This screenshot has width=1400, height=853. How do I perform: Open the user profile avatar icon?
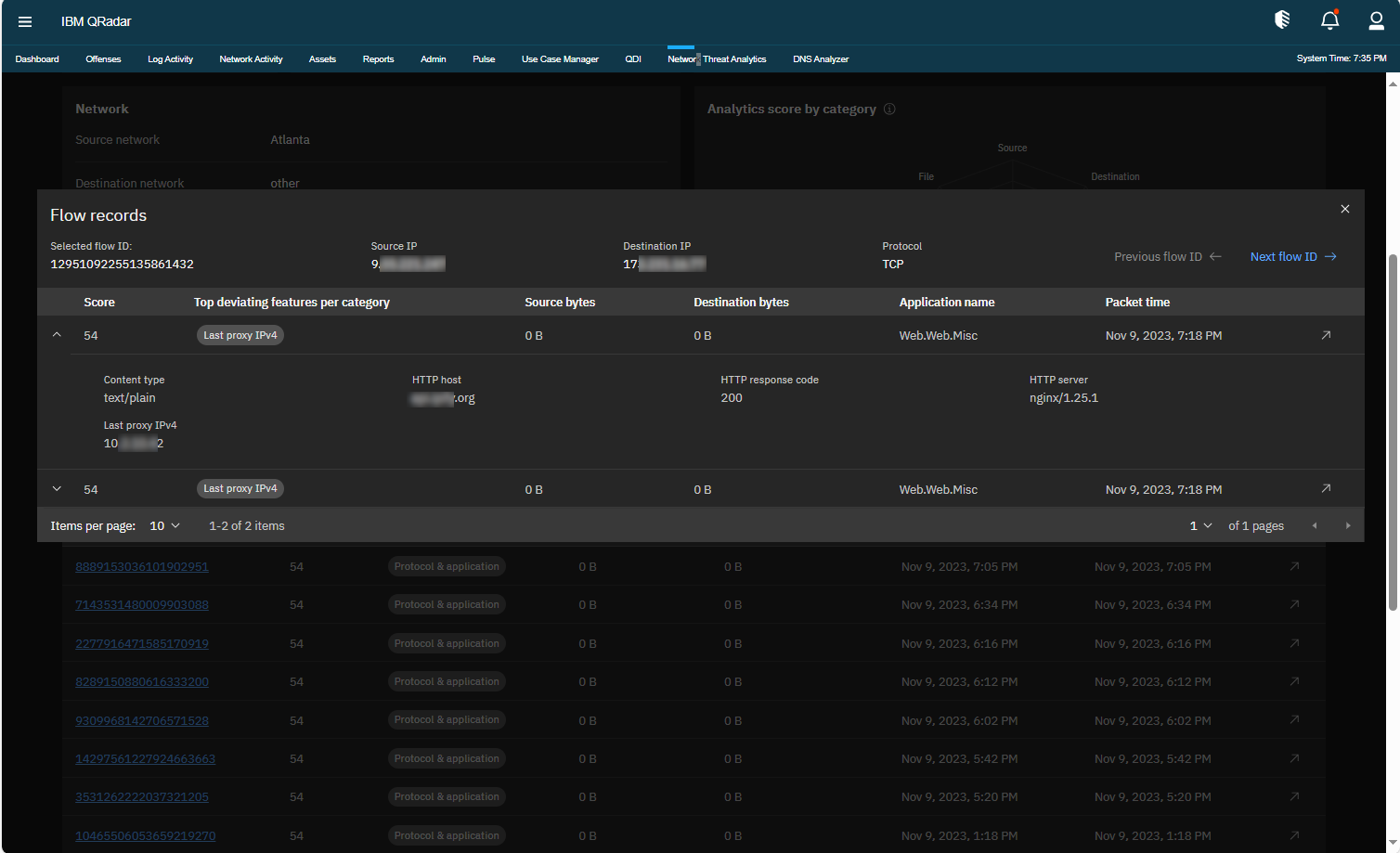coord(1376,20)
